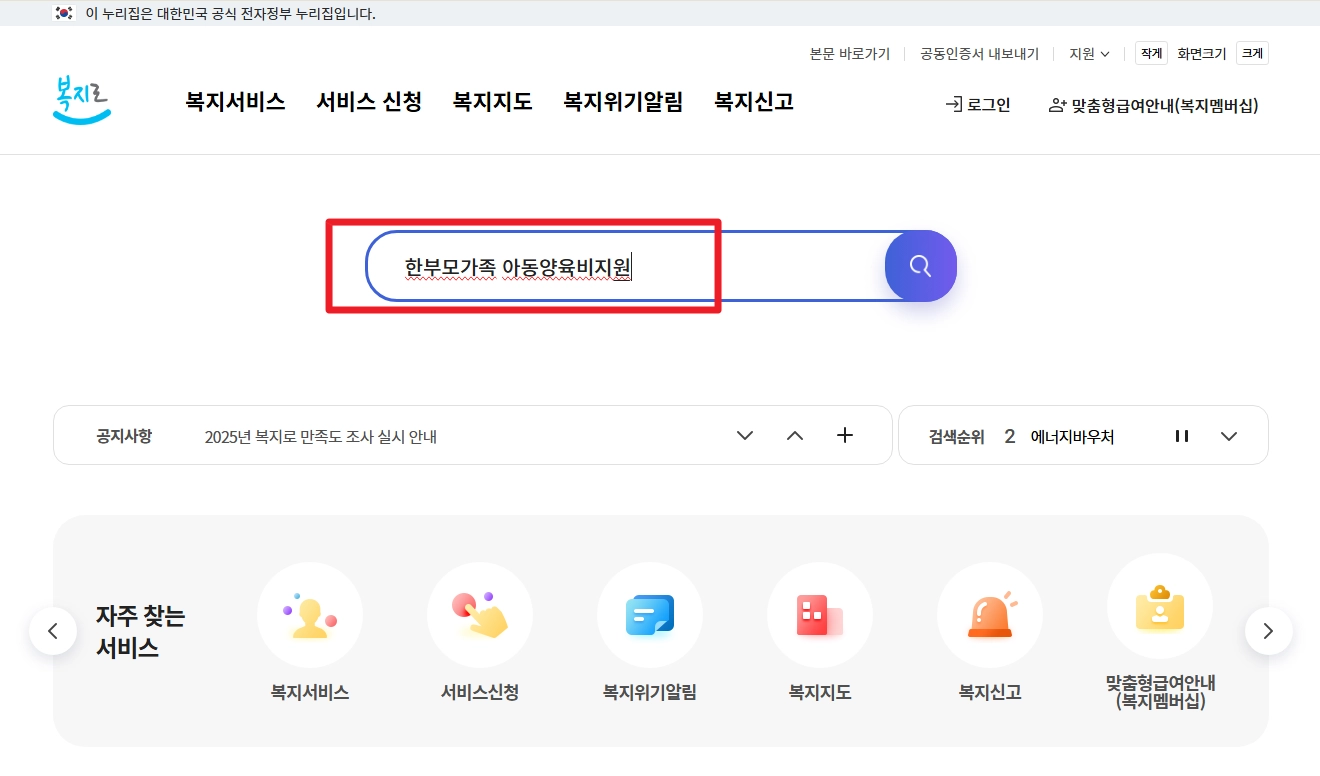1320x776 pixels.
Task: Open the 복지지도 map icon
Action: pos(820,615)
